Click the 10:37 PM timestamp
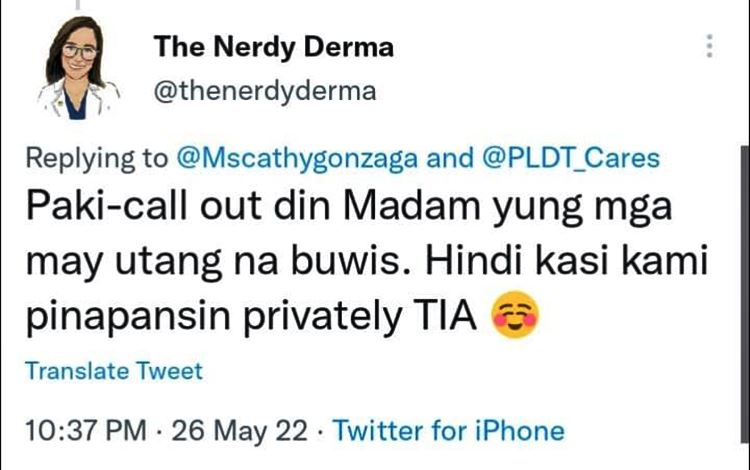The image size is (750, 470). tap(88, 431)
